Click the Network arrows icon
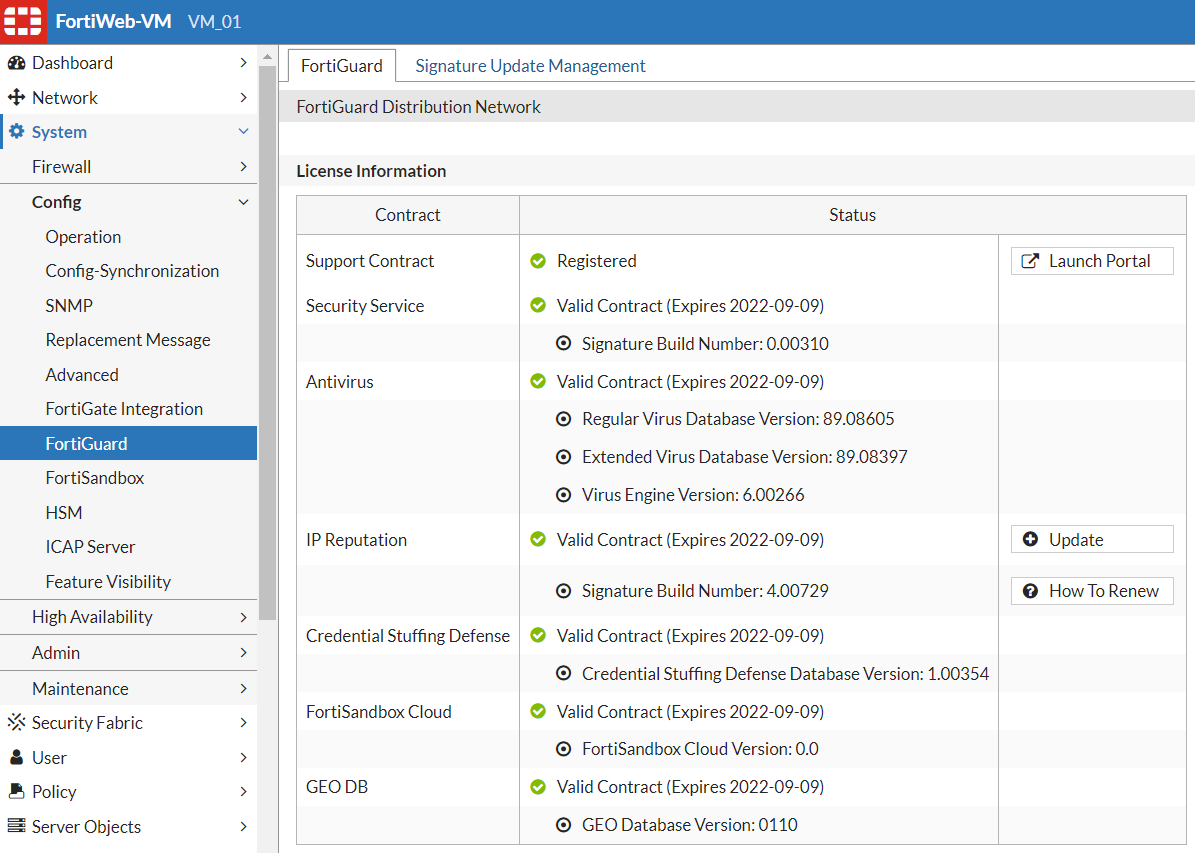The height and width of the screenshot is (853, 1195). click(16, 98)
